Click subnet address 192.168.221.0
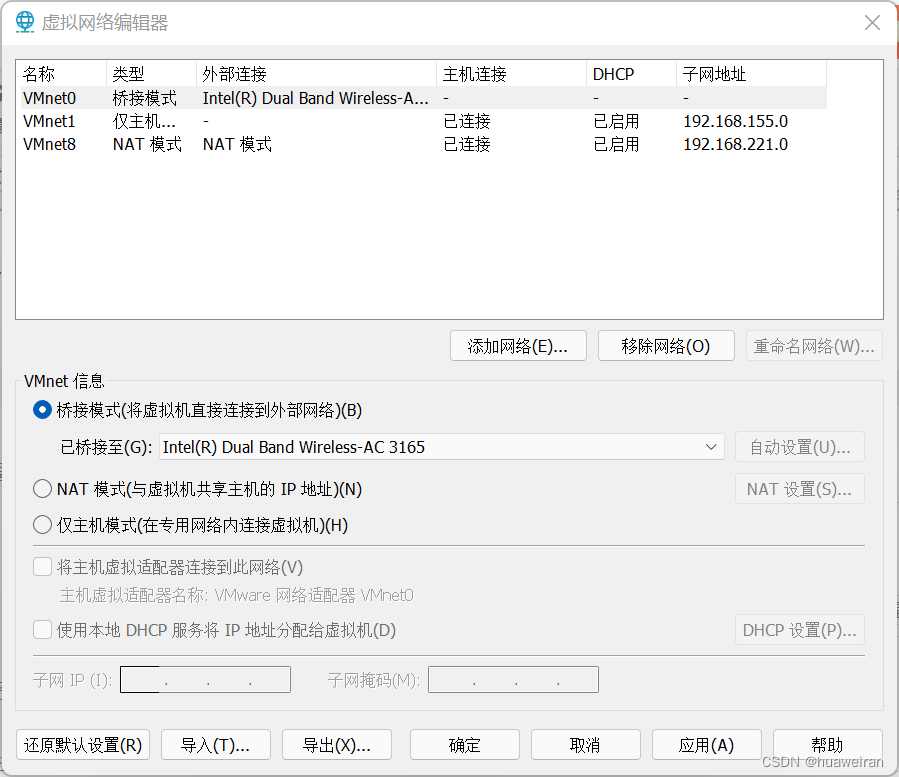 tap(736, 144)
